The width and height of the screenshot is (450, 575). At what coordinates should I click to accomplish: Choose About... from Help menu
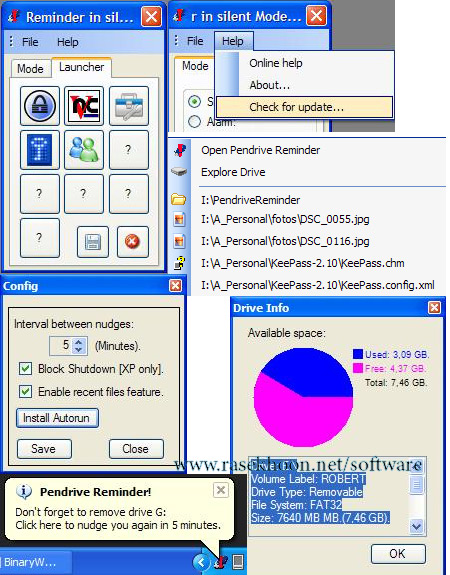(270, 85)
